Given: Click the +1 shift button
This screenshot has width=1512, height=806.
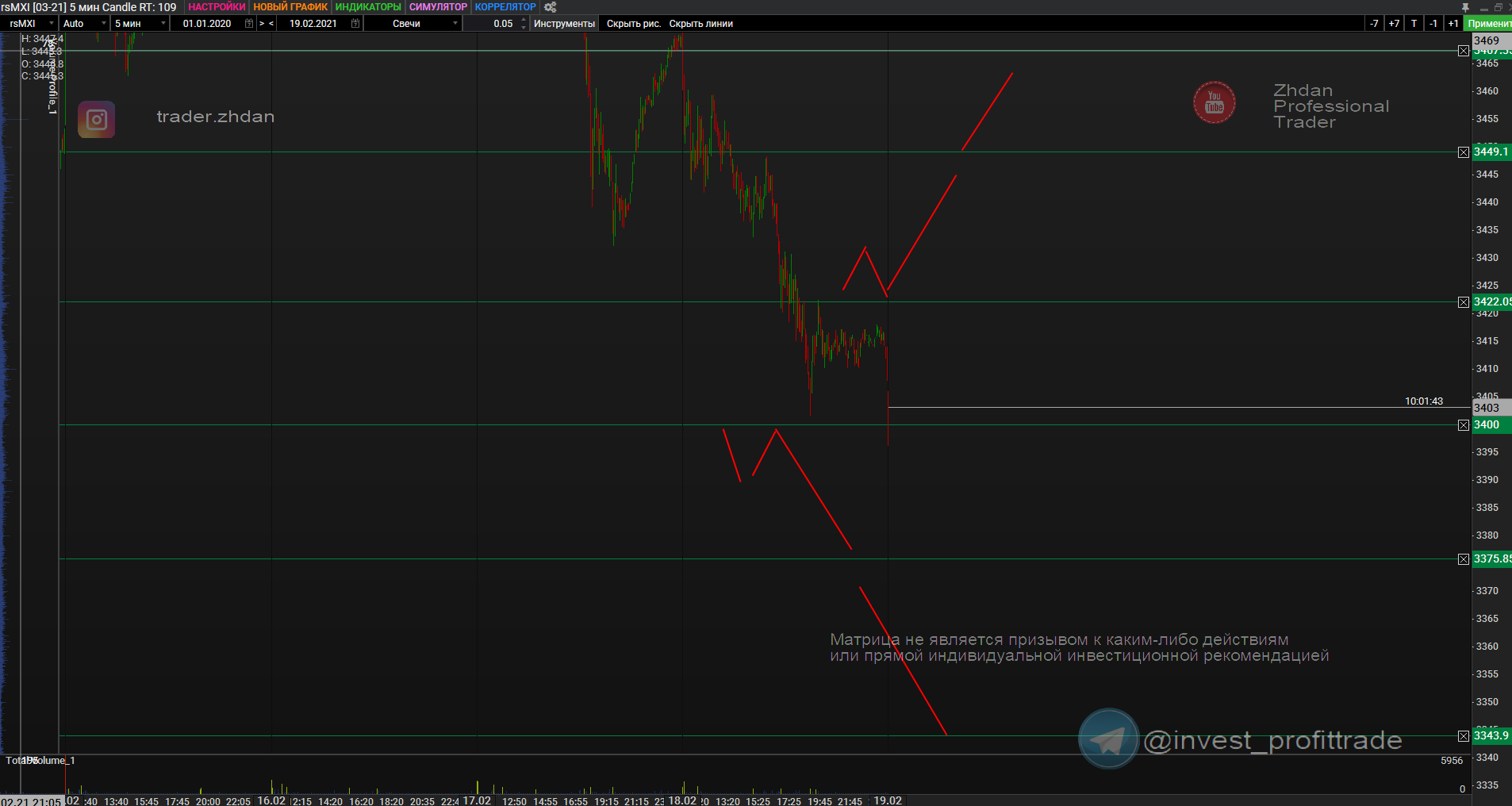Looking at the screenshot, I should (1453, 24).
